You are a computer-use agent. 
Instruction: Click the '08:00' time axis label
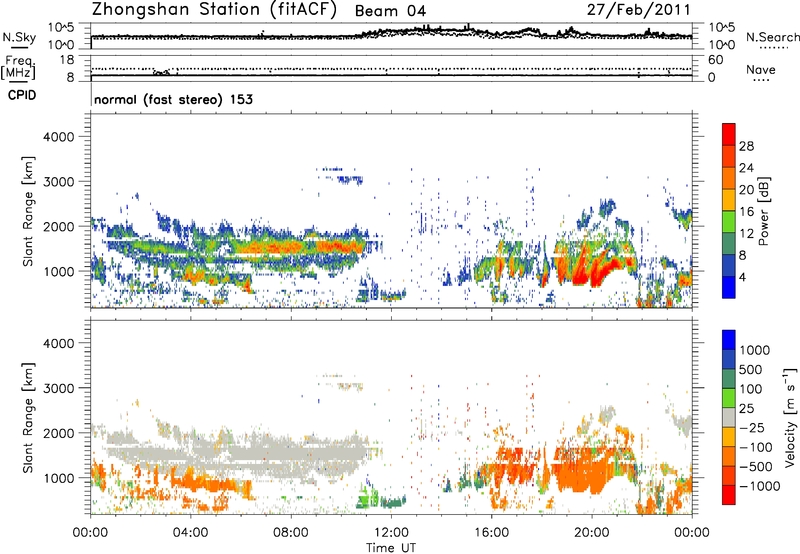click(291, 533)
